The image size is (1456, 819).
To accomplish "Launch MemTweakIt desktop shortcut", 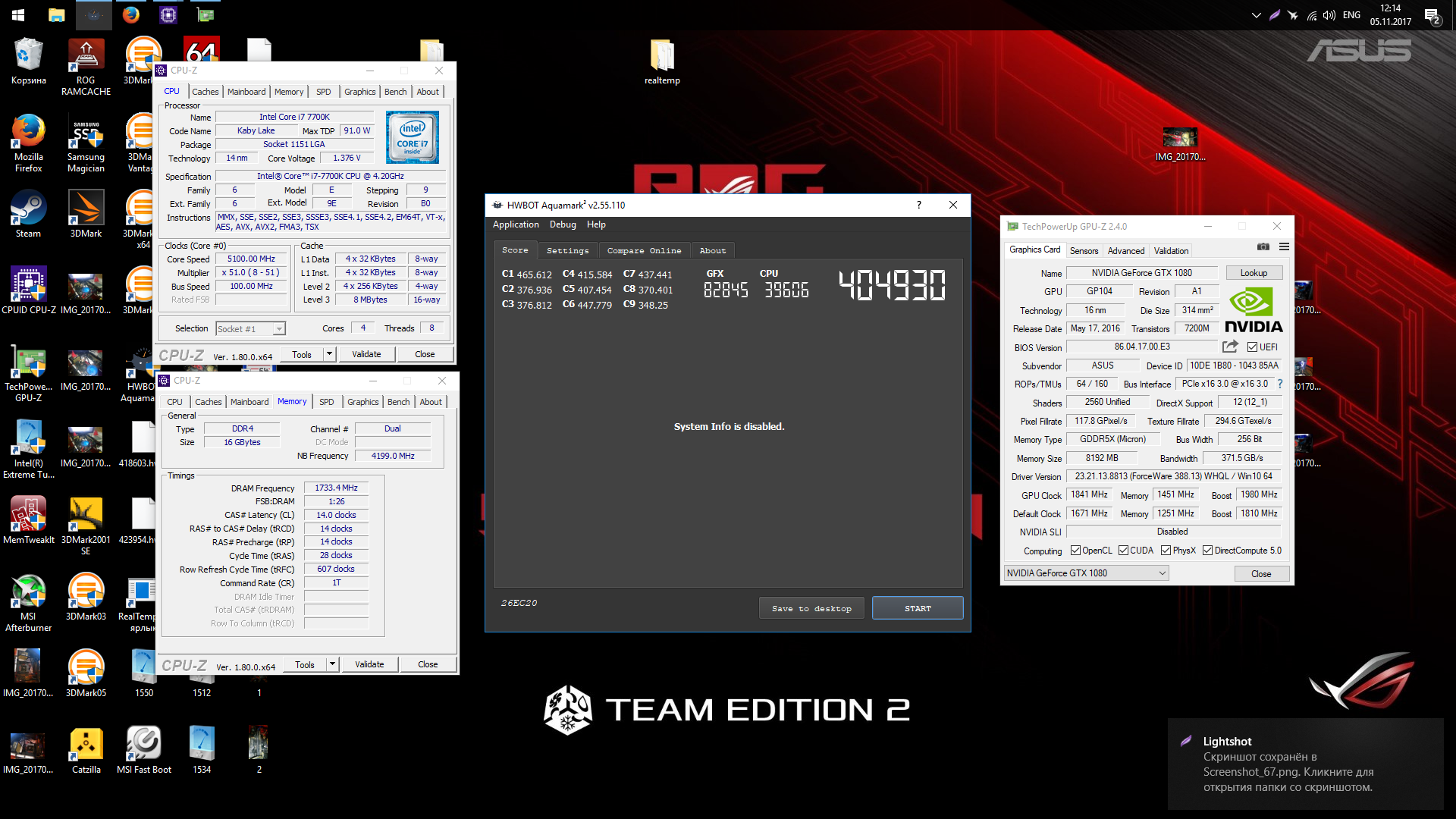I will coord(28,520).
